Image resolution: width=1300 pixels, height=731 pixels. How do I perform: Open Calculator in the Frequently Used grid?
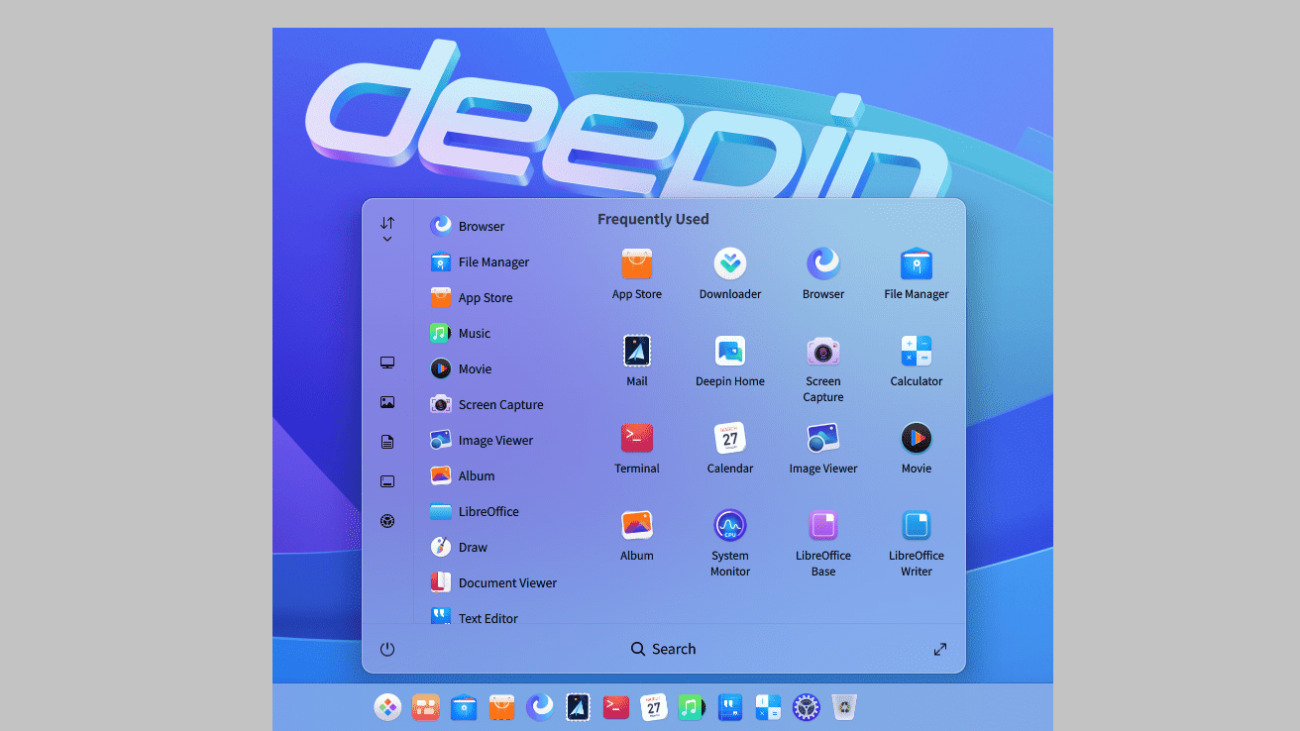(x=916, y=361)
